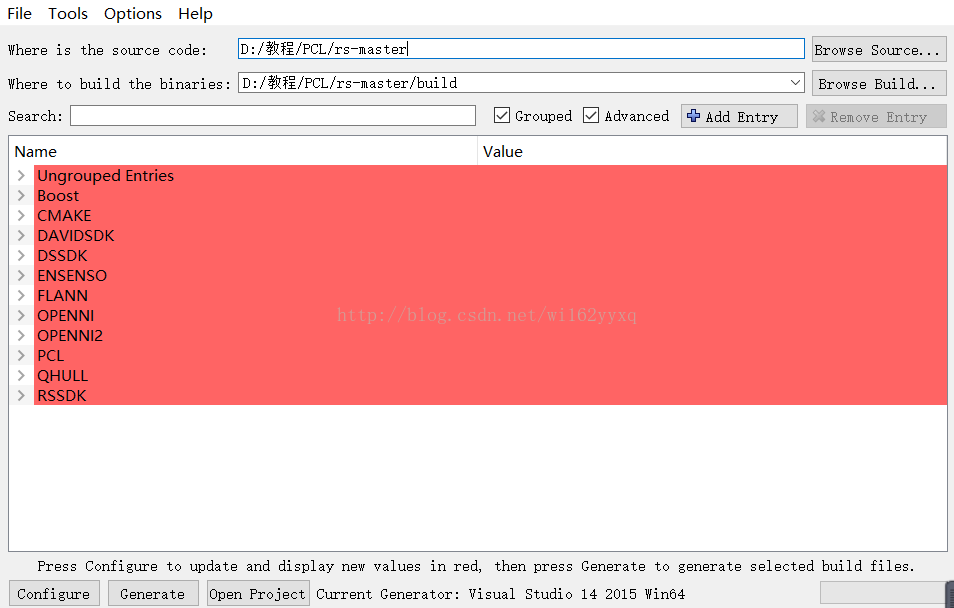This screenshot has width=954, height=608.
Task: Expand the OPENNI2 group arrow
Action: [21, 335]
